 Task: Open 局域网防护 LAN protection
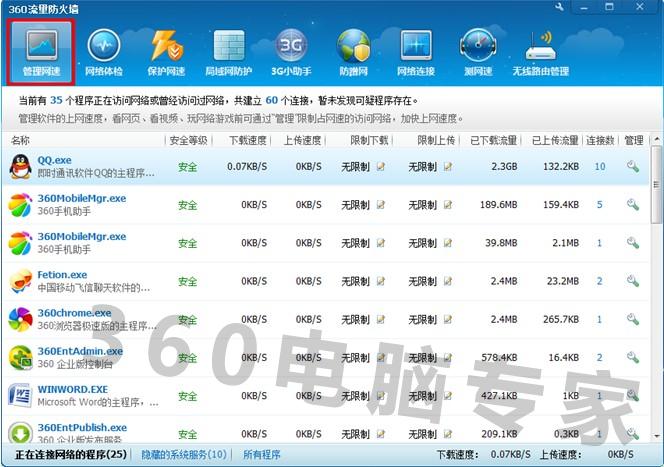point(229,53)
